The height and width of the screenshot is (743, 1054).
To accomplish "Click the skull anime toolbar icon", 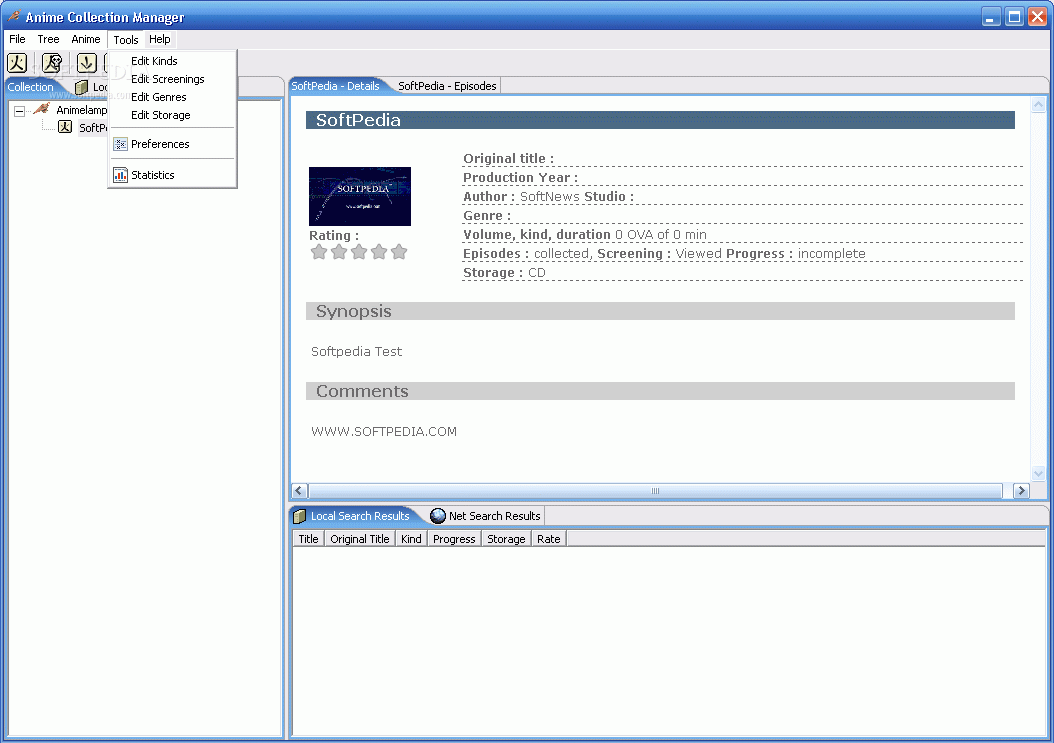I will coord(52,63).
